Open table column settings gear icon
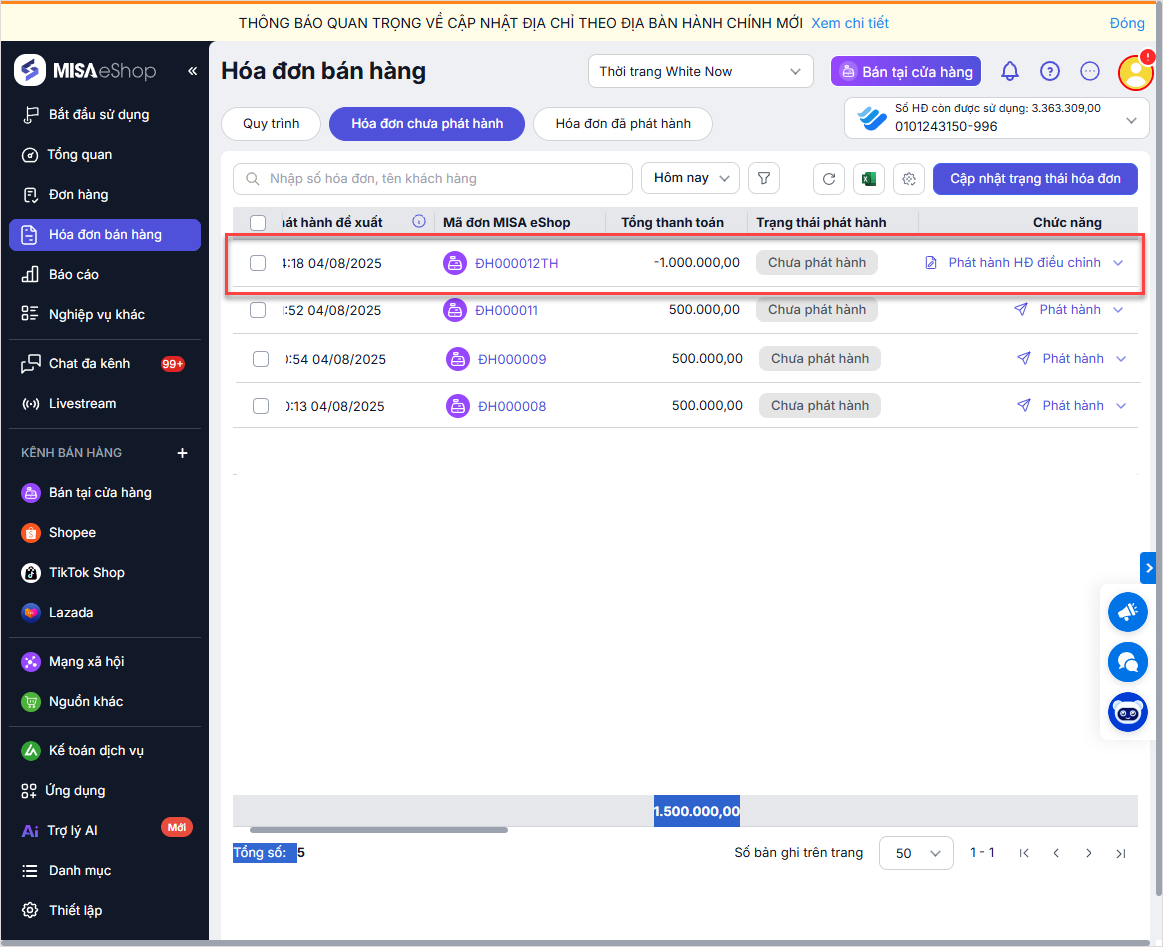Image resolution: width=1163 pixels, height=947 pixels. (x=909, y=179)
